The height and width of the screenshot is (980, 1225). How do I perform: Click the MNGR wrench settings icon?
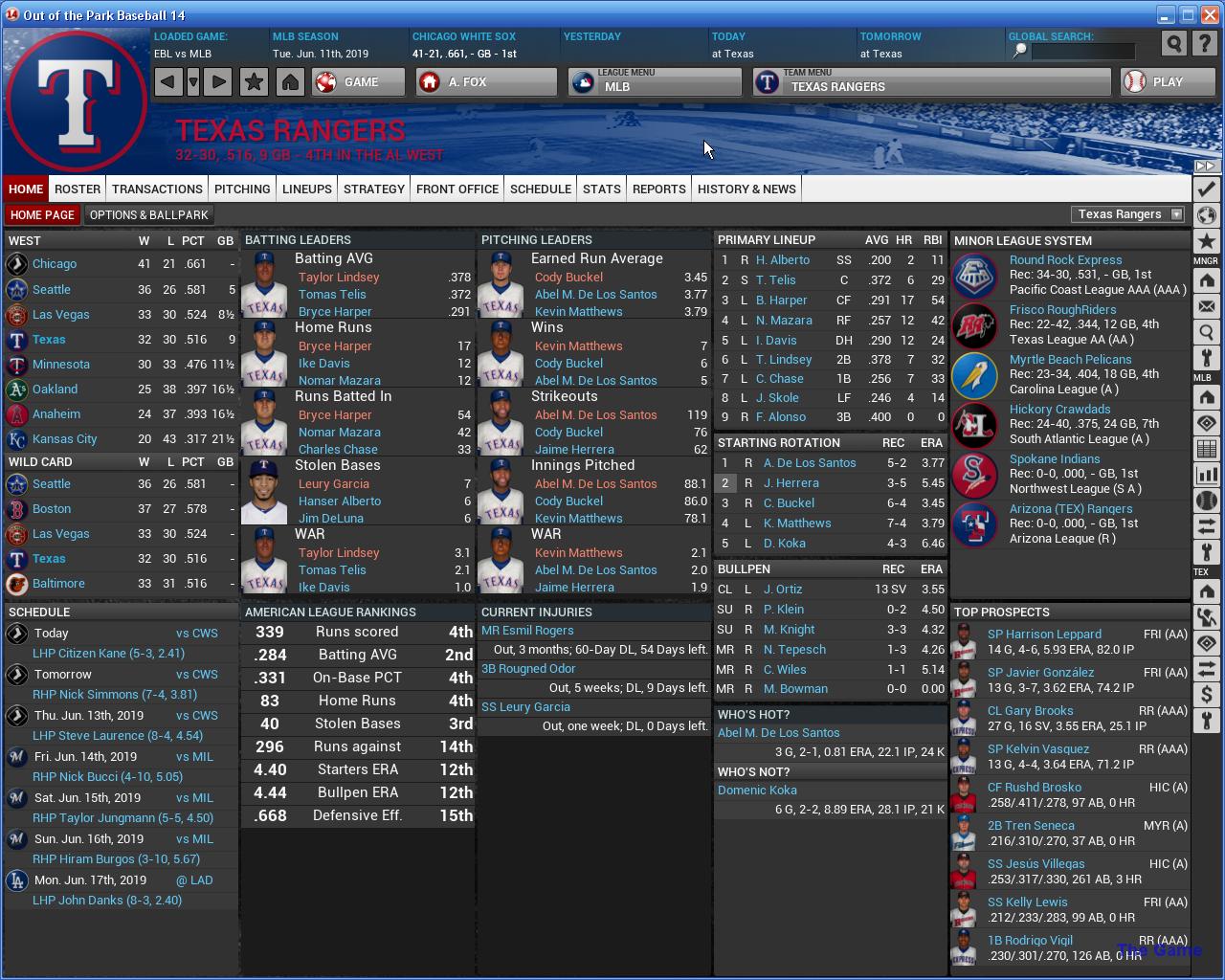(x=1206, y=359)
